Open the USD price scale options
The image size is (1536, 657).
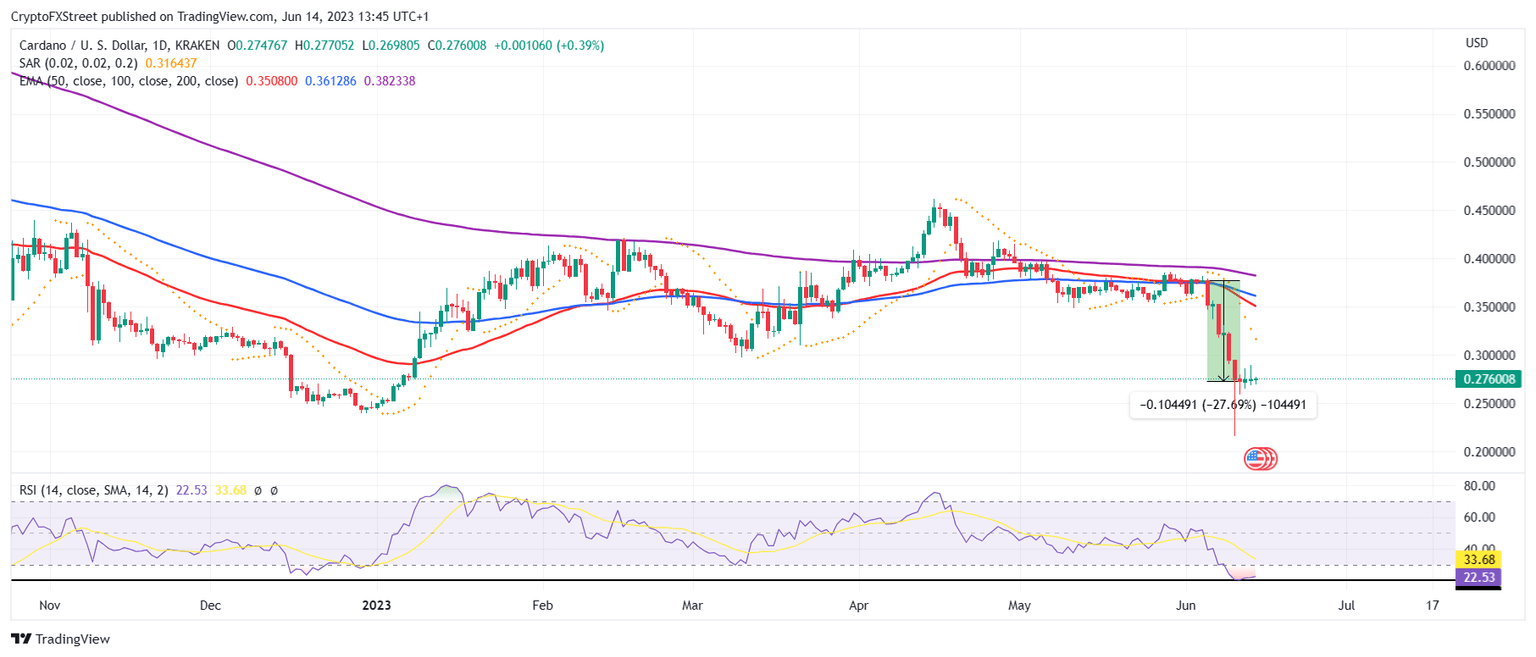click(x=1478, y=43)
